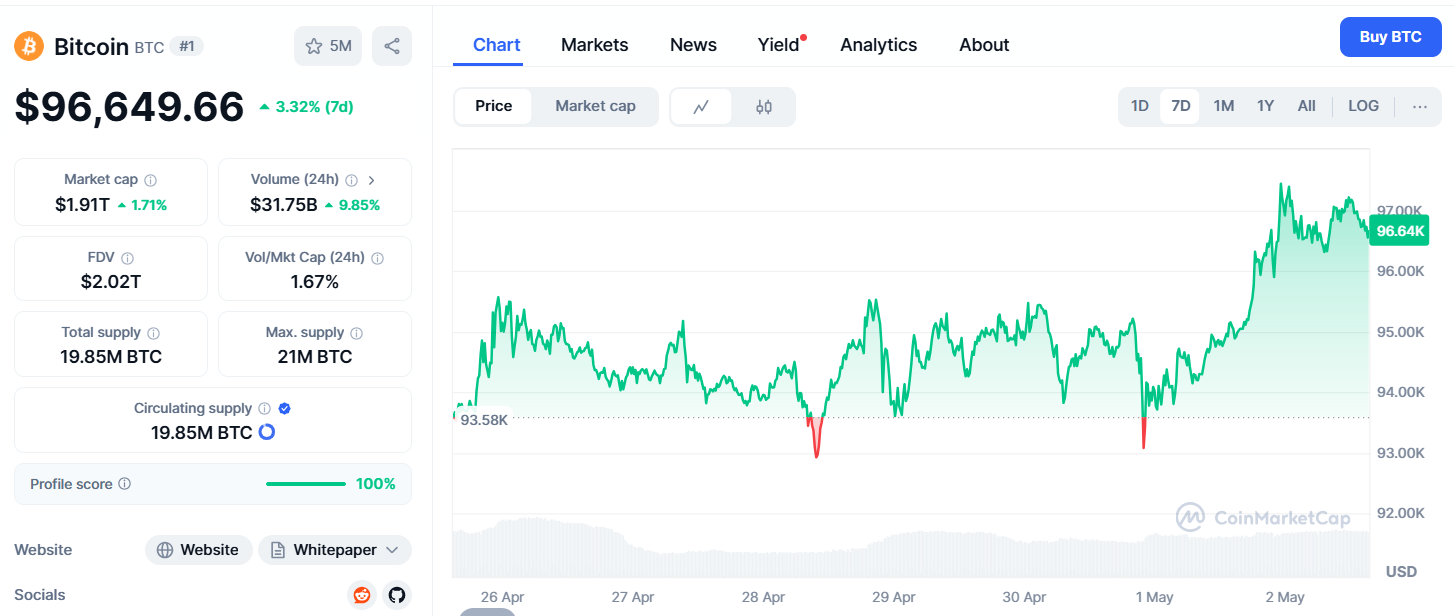This screenshot has width=1454, height=616.
Task: Open the Analytics tab
Action: (x=878, y=45)
